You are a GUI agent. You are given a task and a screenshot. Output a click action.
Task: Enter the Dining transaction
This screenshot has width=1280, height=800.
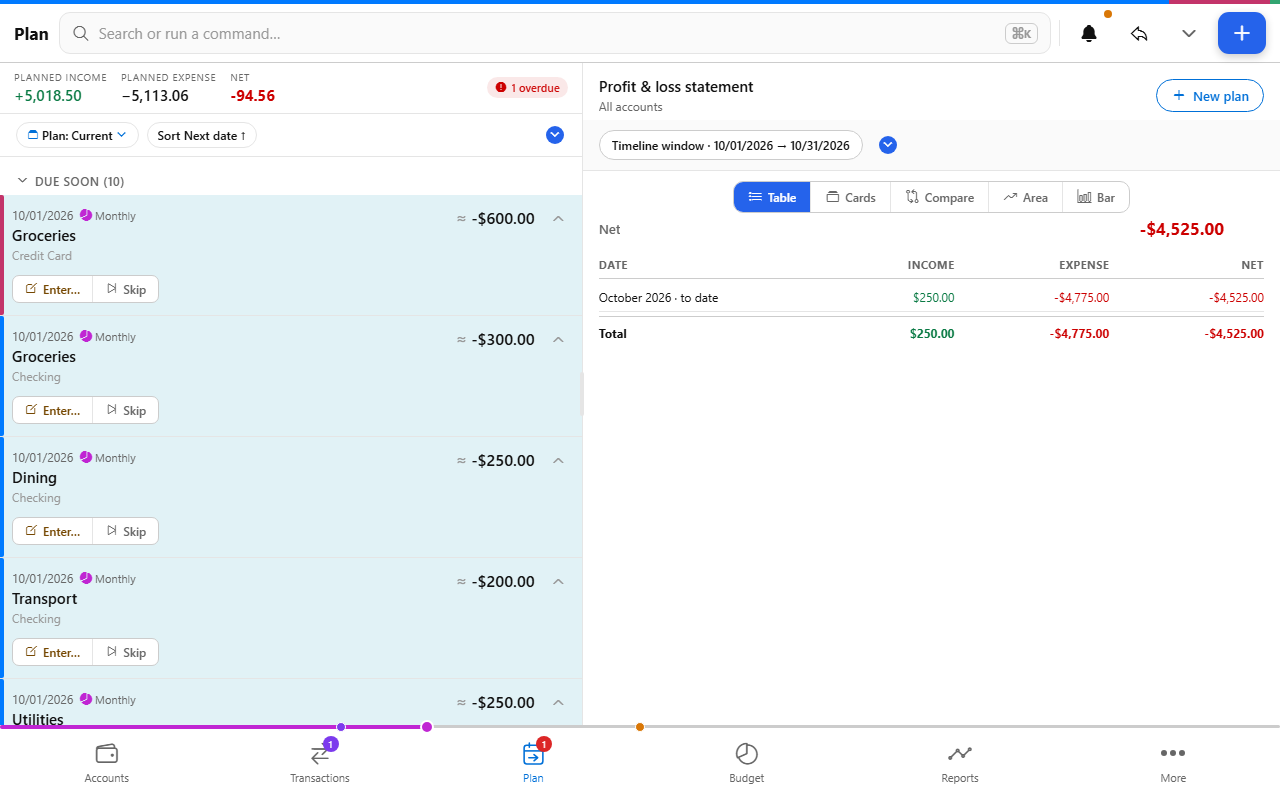(x=53, y=531)
